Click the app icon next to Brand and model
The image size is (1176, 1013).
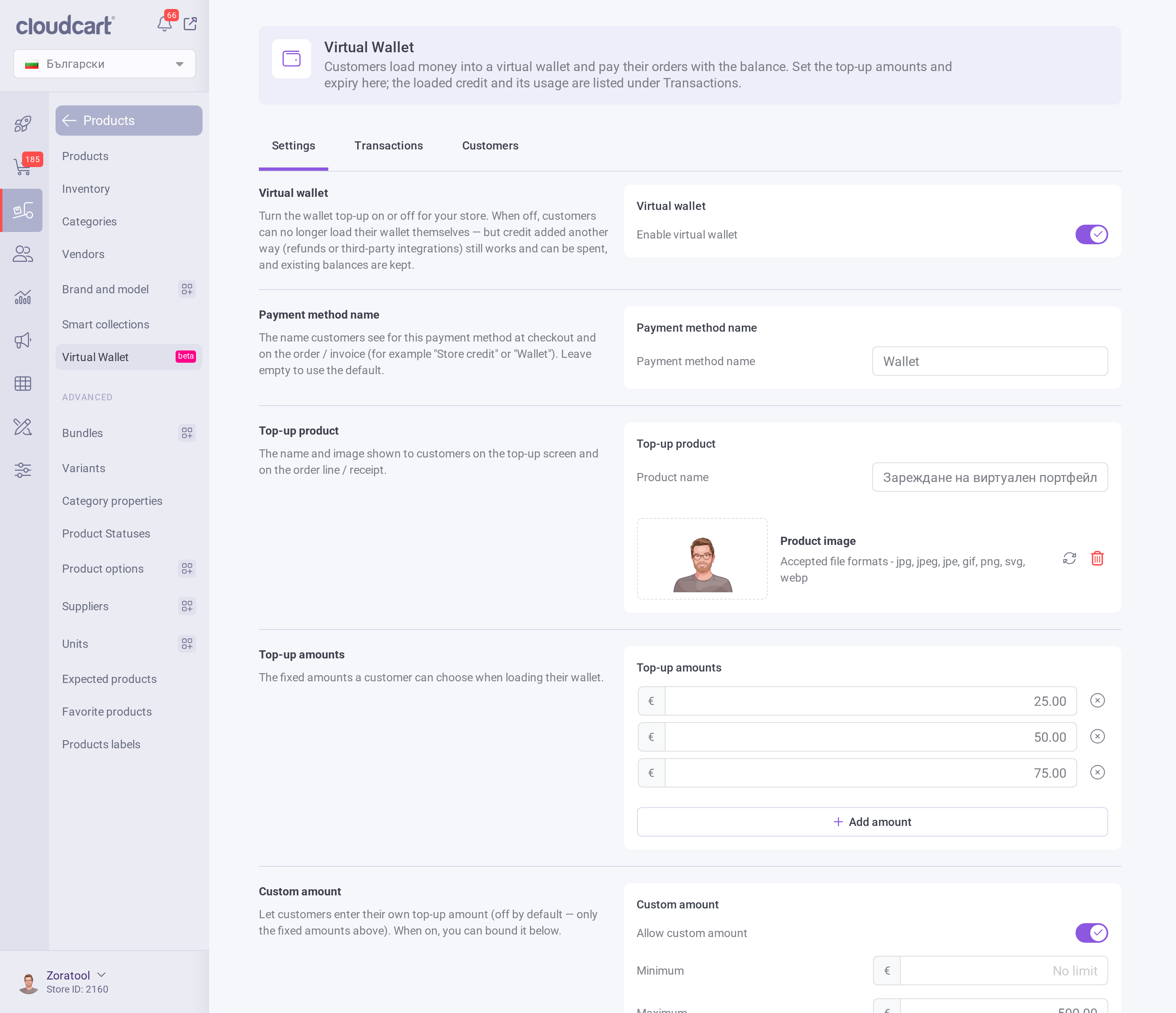[x=187, y=289]
